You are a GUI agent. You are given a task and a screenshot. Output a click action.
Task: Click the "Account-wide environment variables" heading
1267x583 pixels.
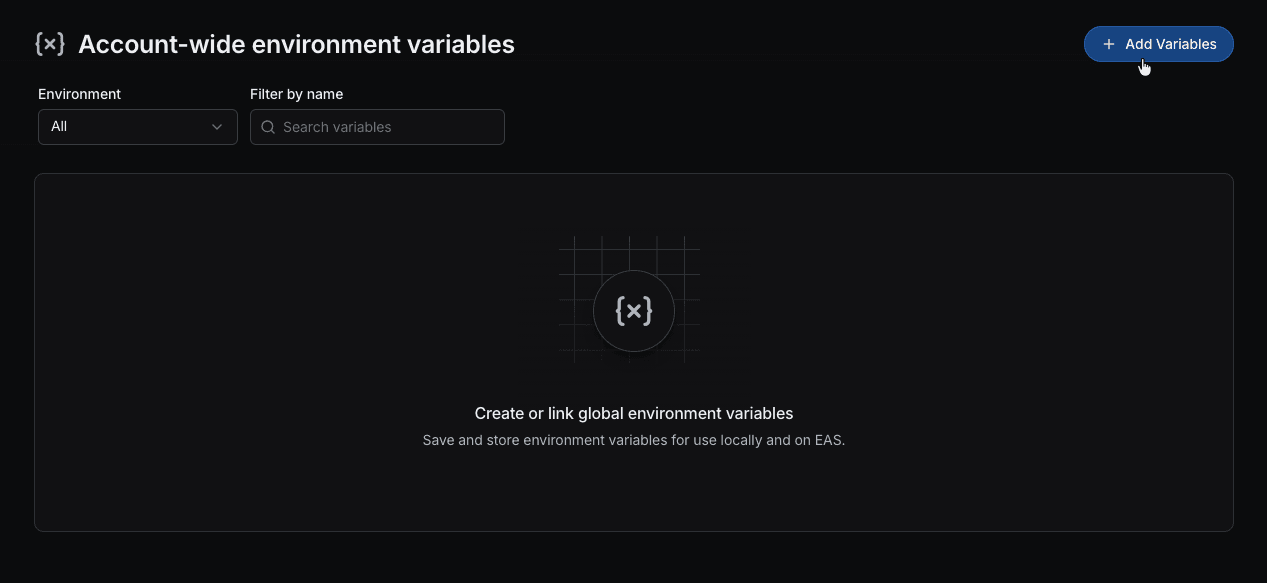(x=296, y=44)
